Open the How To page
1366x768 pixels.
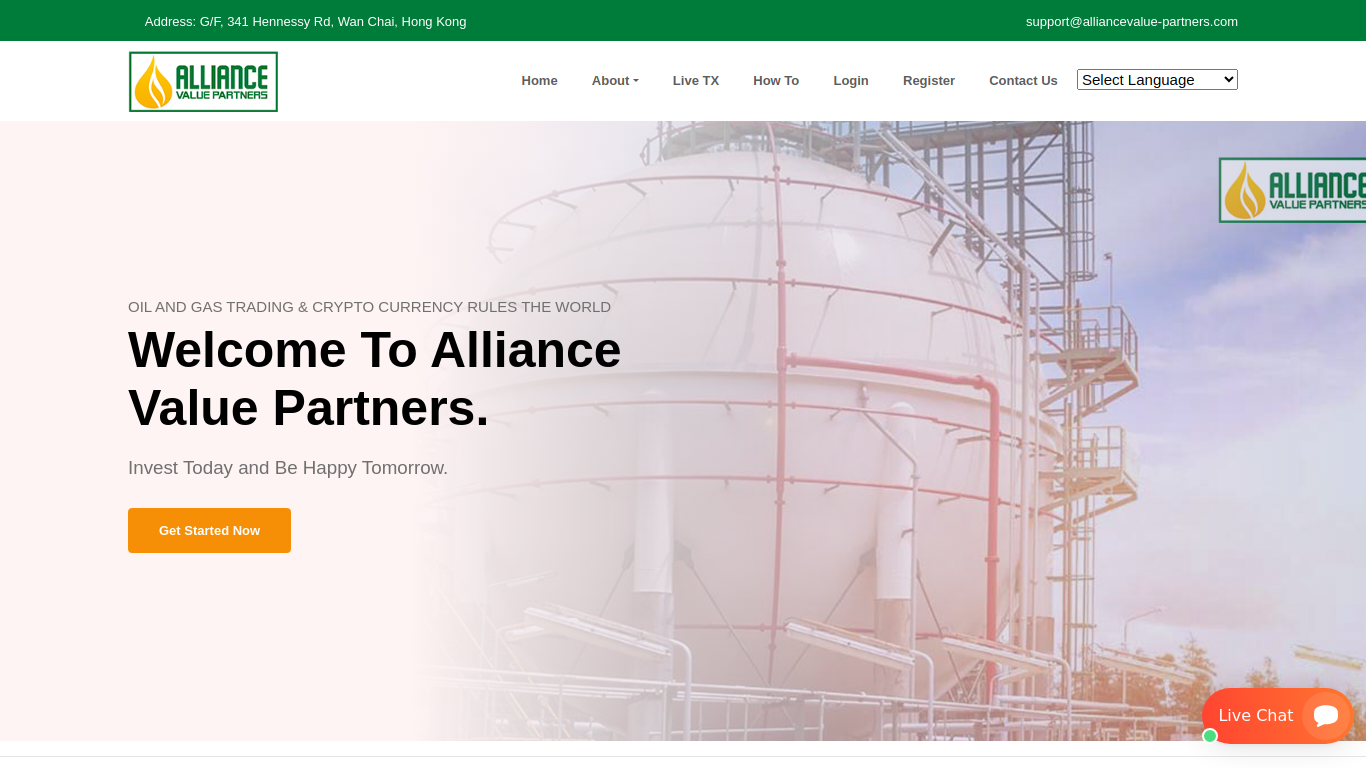click(x=776, y=81)
